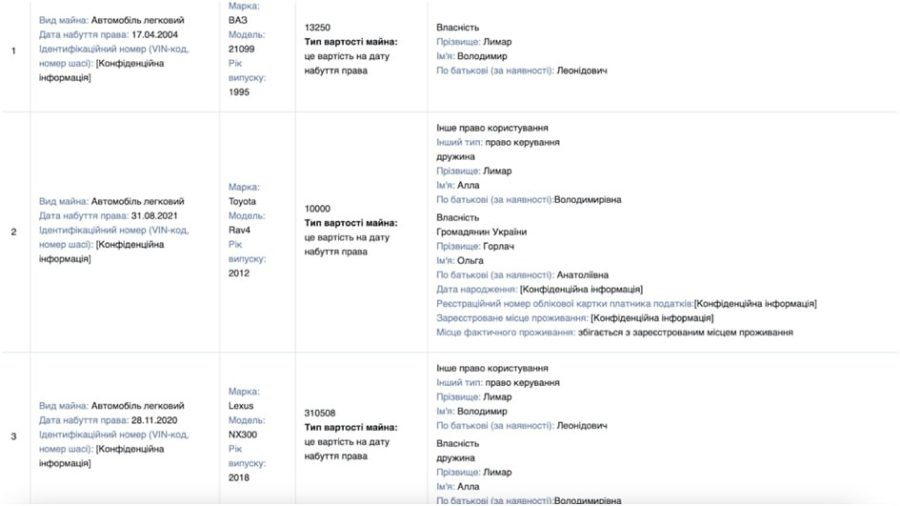Click the 1995 production year
The width and height of the screenshot is (900, 506).
point(239,91)
